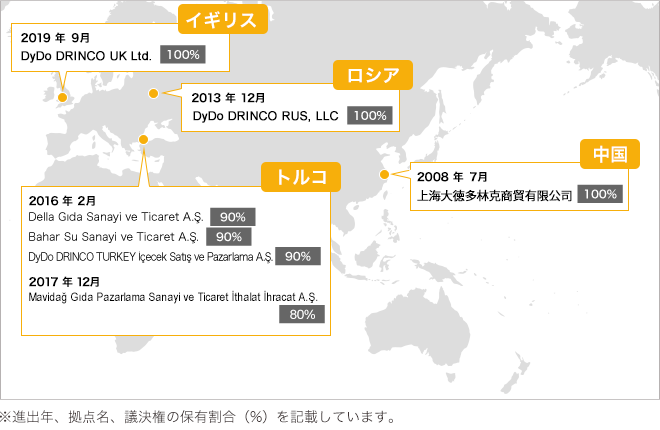Viewport: 660px width, 430px height.
Task: Select the 2013 年 12月 date
Action: click(x=228, y=98)
